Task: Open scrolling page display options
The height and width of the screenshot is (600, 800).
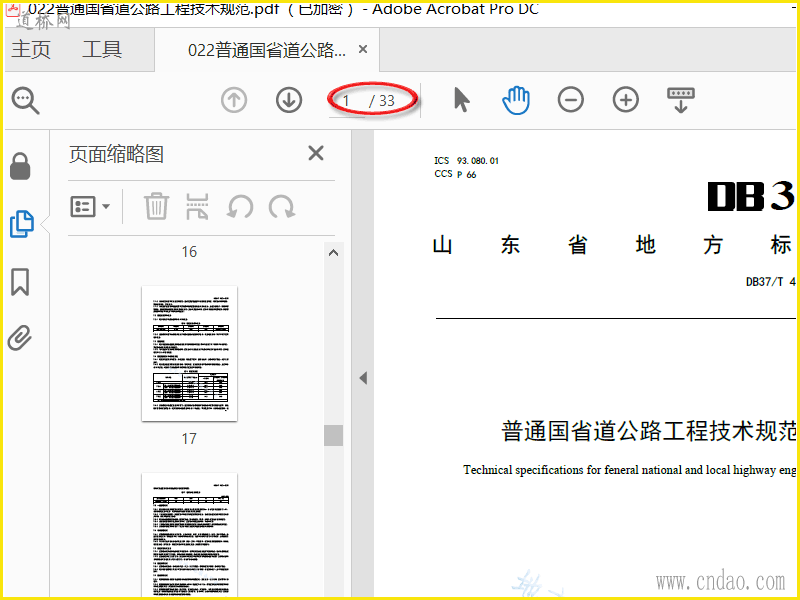Action: pyautogui.click(x=681, y=100)
